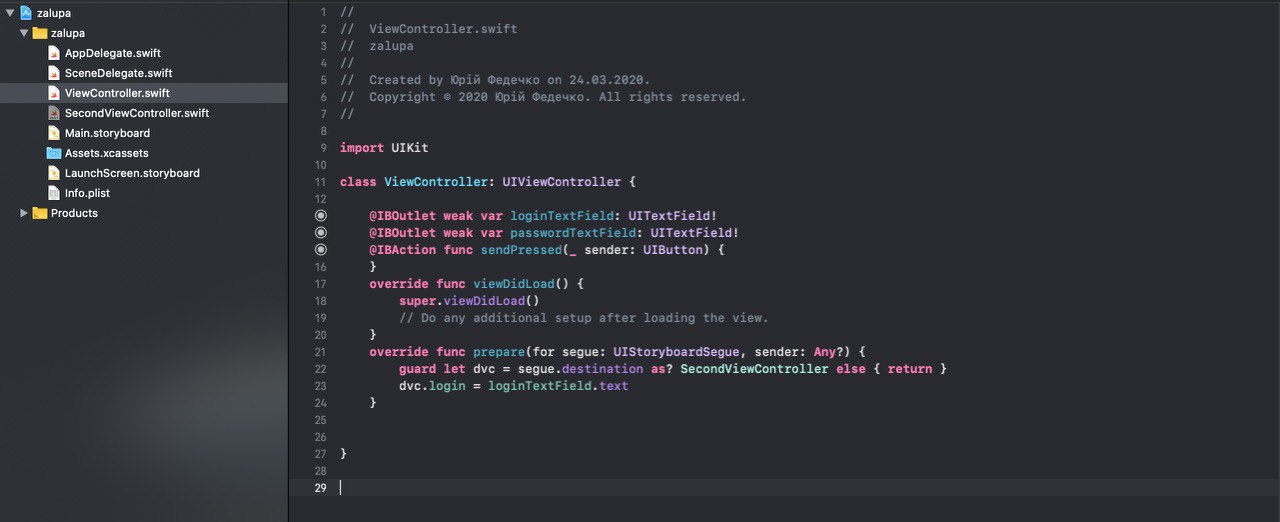Click the zalupa project blueprint icon
This screenshot has height=522, width=1280.
[x=26, y=13]
